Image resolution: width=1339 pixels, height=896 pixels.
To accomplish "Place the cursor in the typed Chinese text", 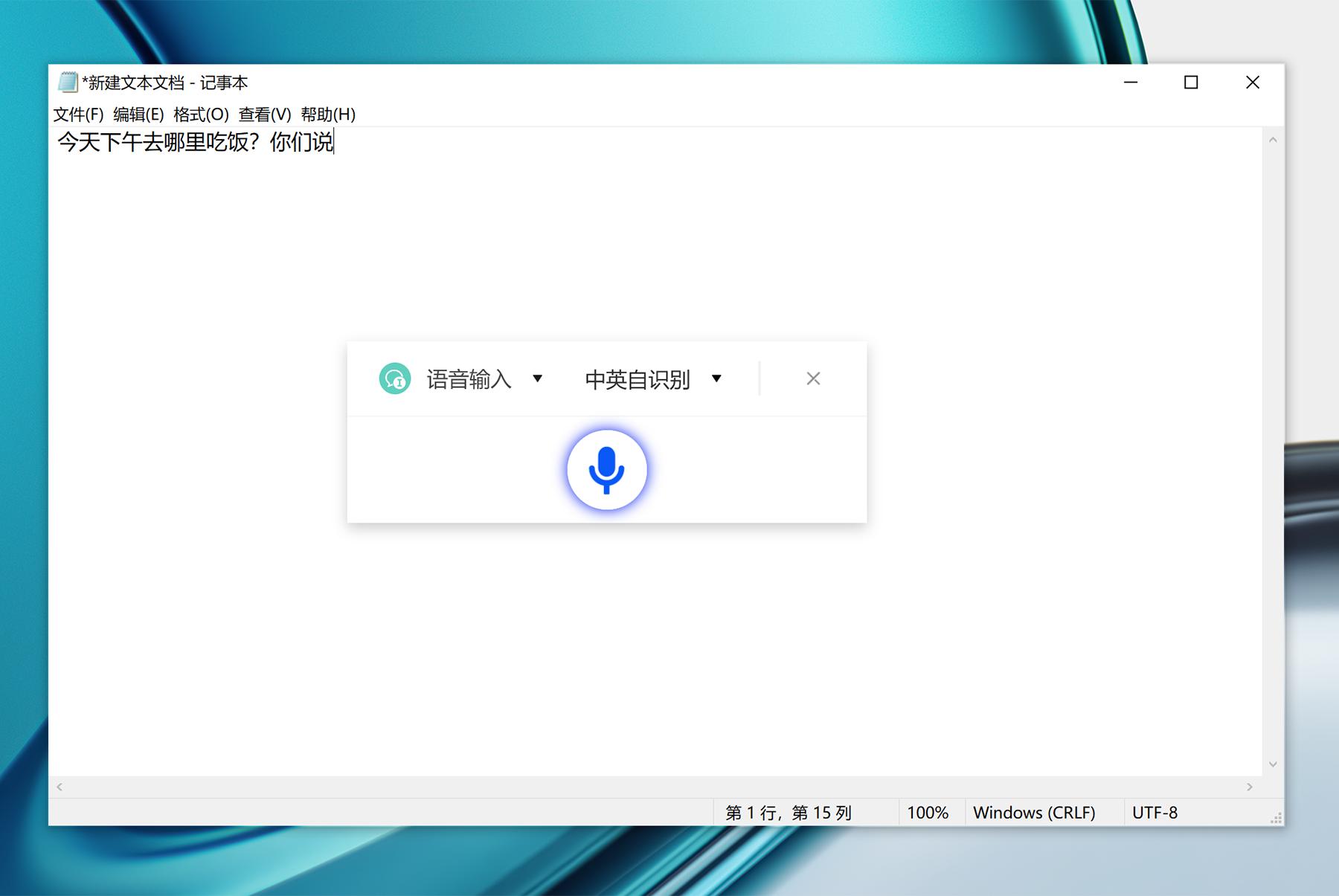I will (x=193, y=144).
